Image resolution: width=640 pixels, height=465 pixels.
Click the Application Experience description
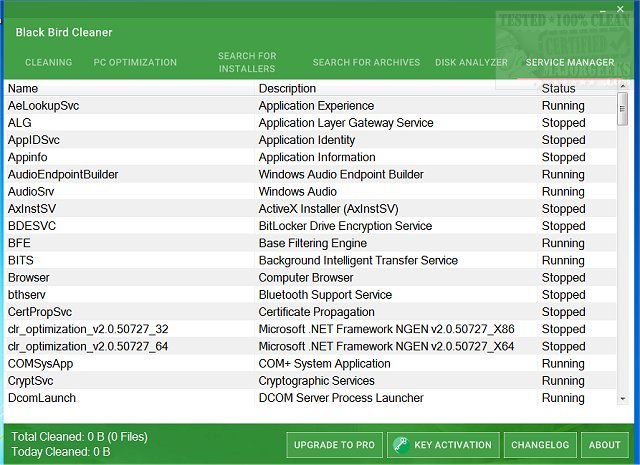(x=316, y=105)
